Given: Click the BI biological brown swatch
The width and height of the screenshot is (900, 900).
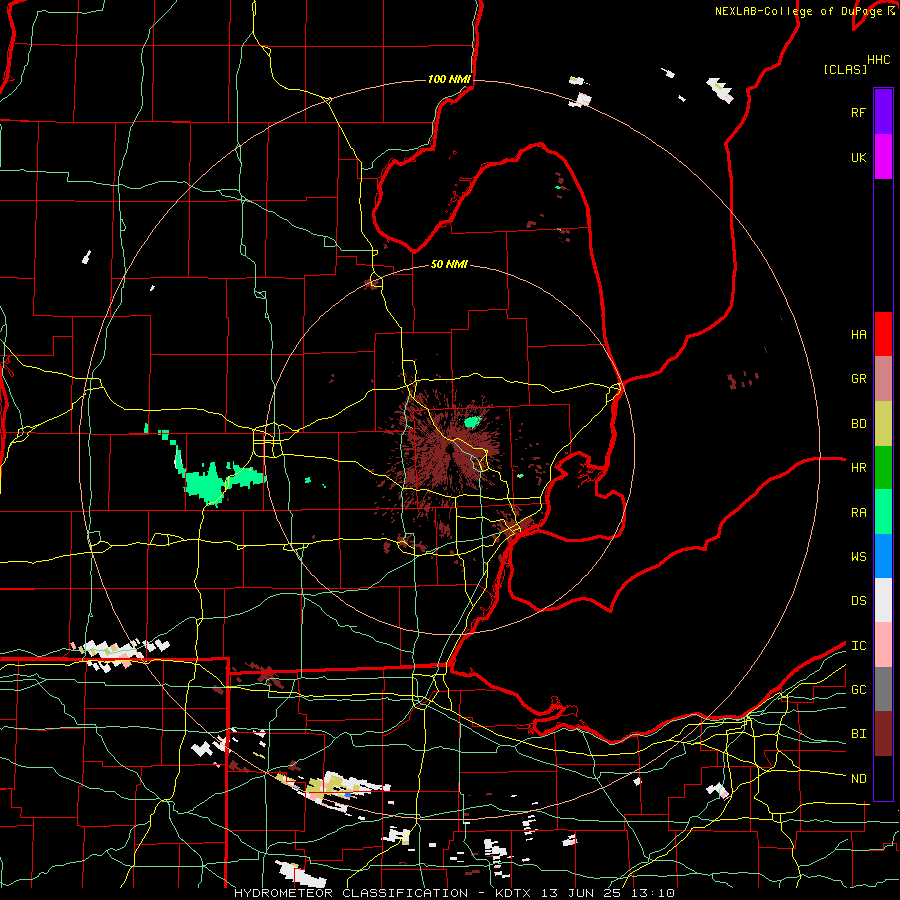Looking at the screenshot, I should point(883,734).
